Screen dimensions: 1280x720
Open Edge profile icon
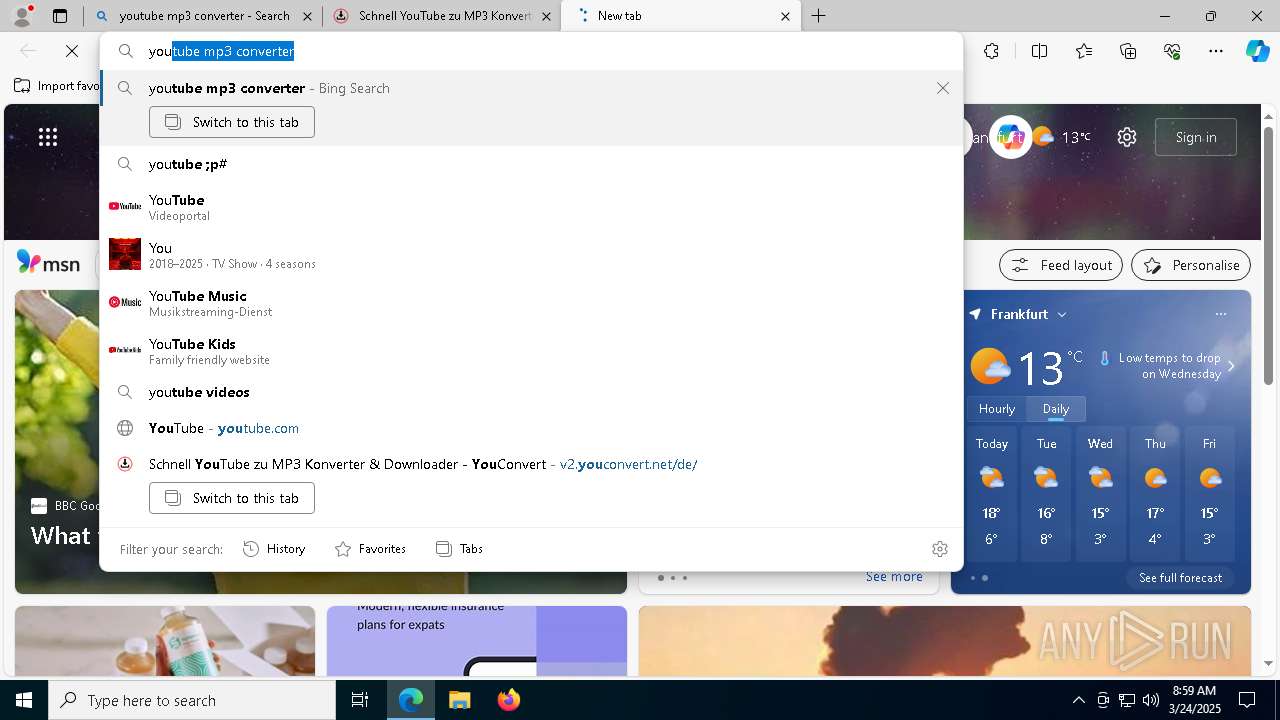pos(22,15)
